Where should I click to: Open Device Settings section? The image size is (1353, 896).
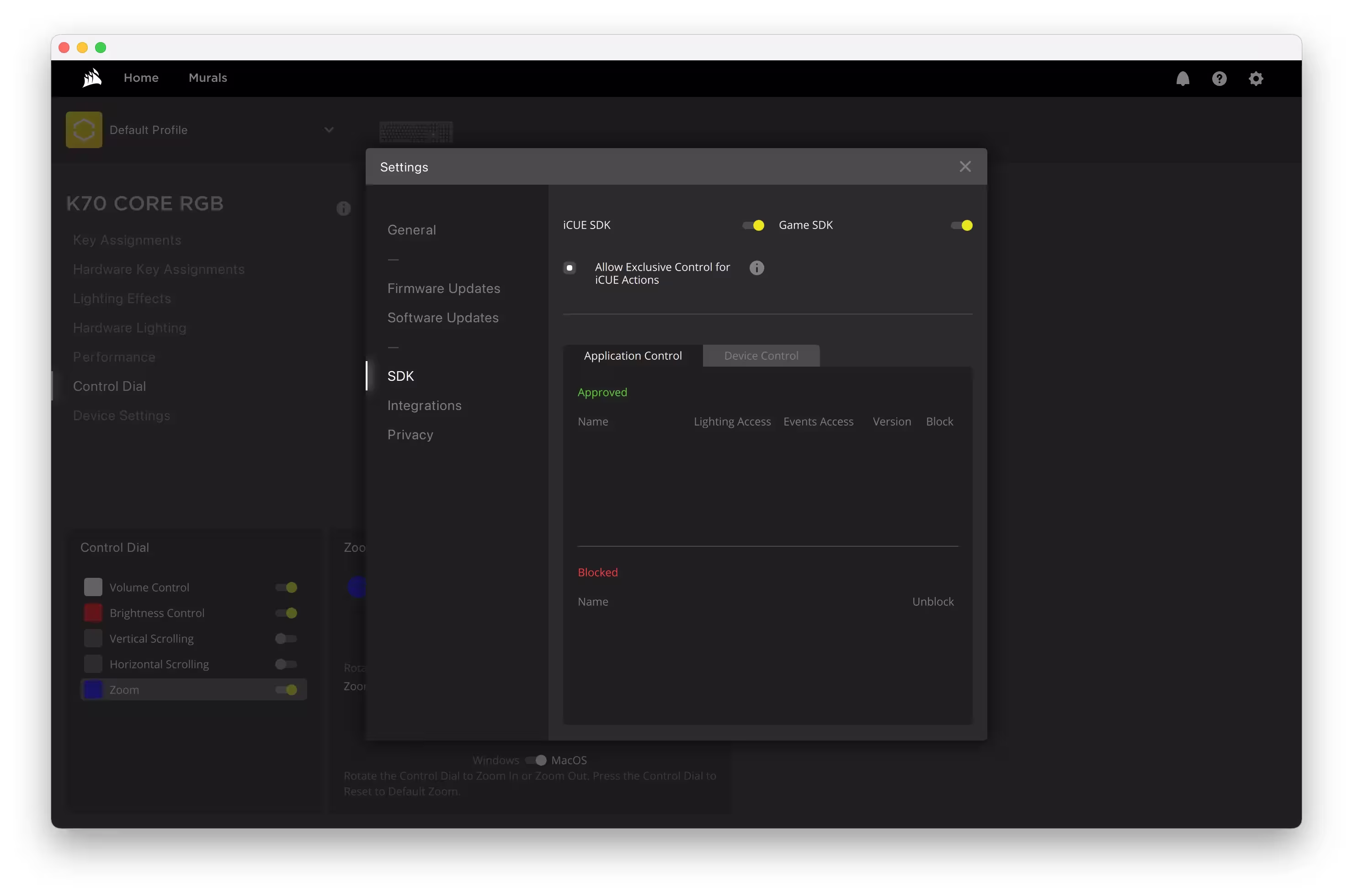(x=122, y=416)
